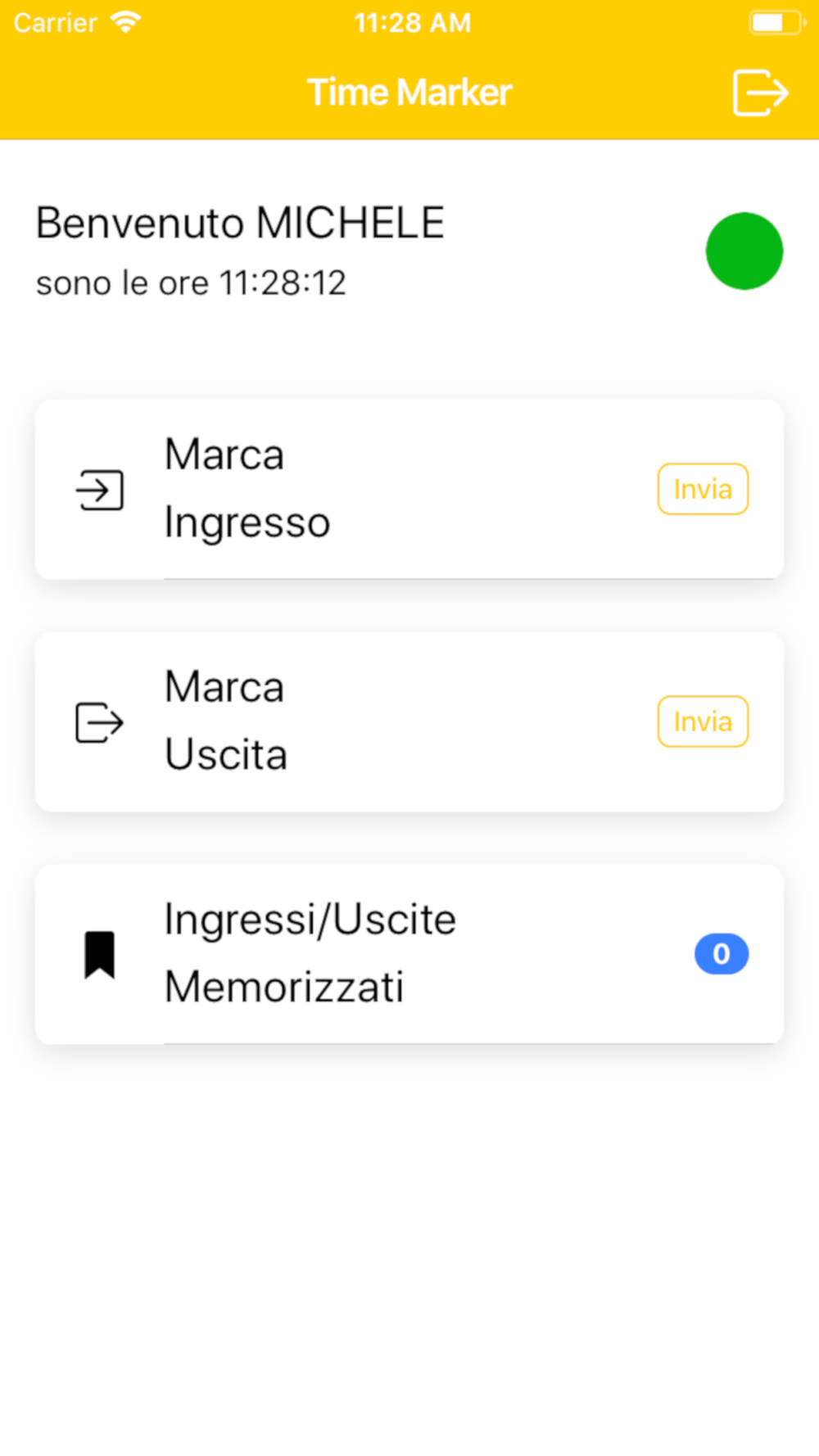Tap the black bookmark icon

(100, 955)
